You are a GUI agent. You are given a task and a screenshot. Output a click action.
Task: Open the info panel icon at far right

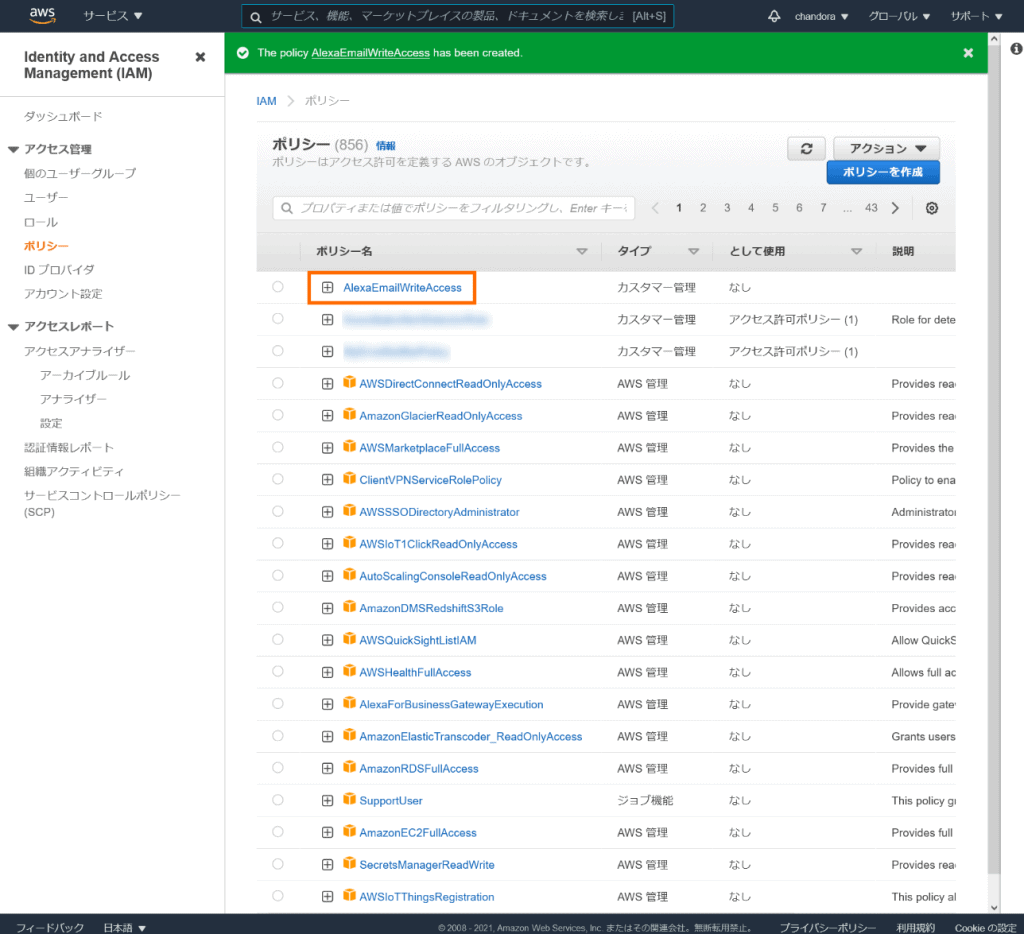click(x=1016, y=49)
